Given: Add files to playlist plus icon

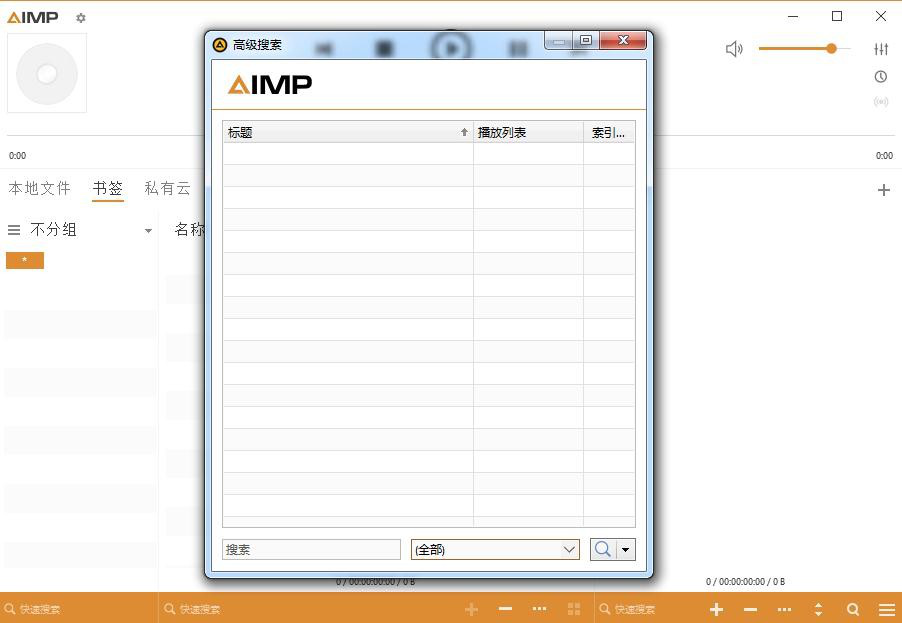Looking at the screenshot, I should [x=716, y=609].
